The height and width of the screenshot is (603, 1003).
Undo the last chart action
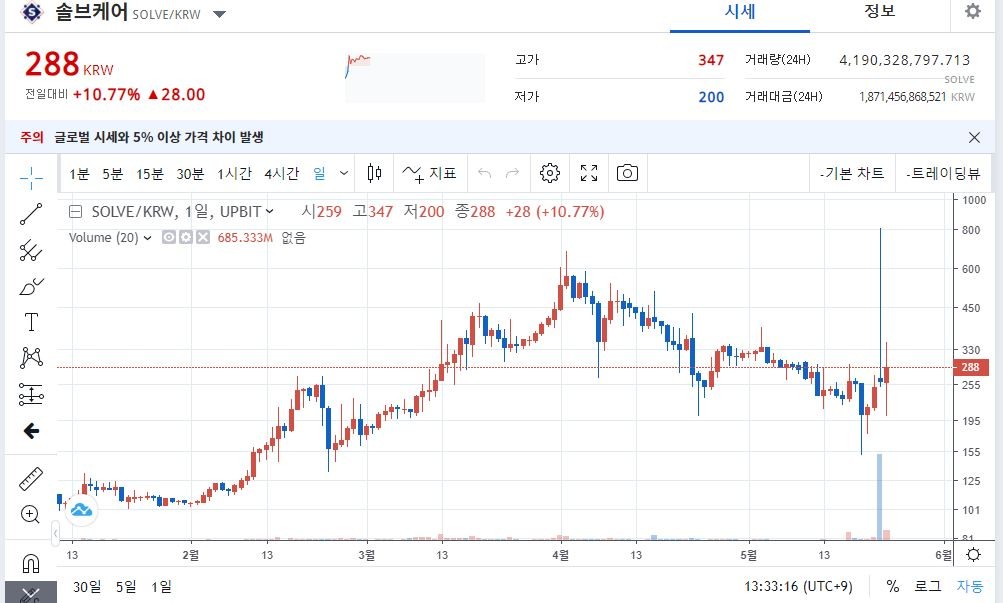(484, 173)
